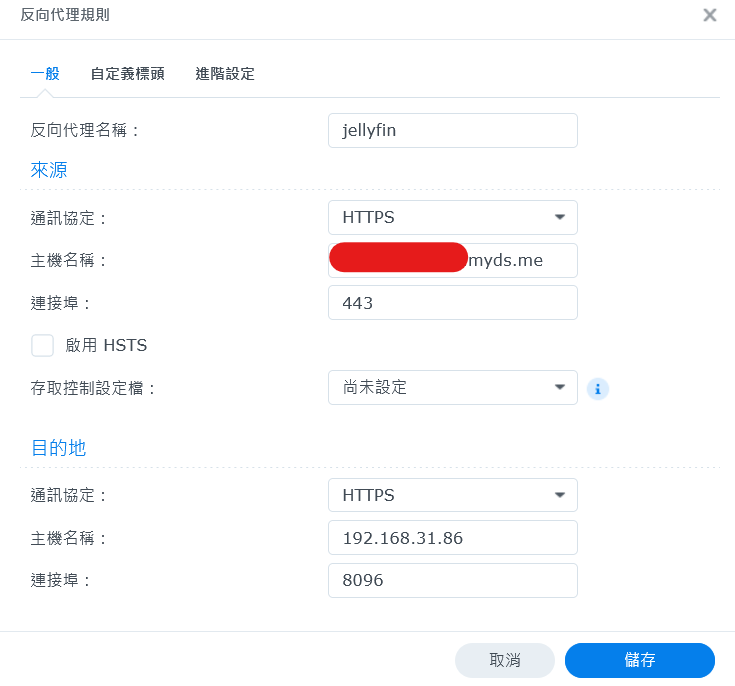Click the source 主機名稱 field ending myds.me
Viewport: 735px width, 686px height.
(453, 260)
